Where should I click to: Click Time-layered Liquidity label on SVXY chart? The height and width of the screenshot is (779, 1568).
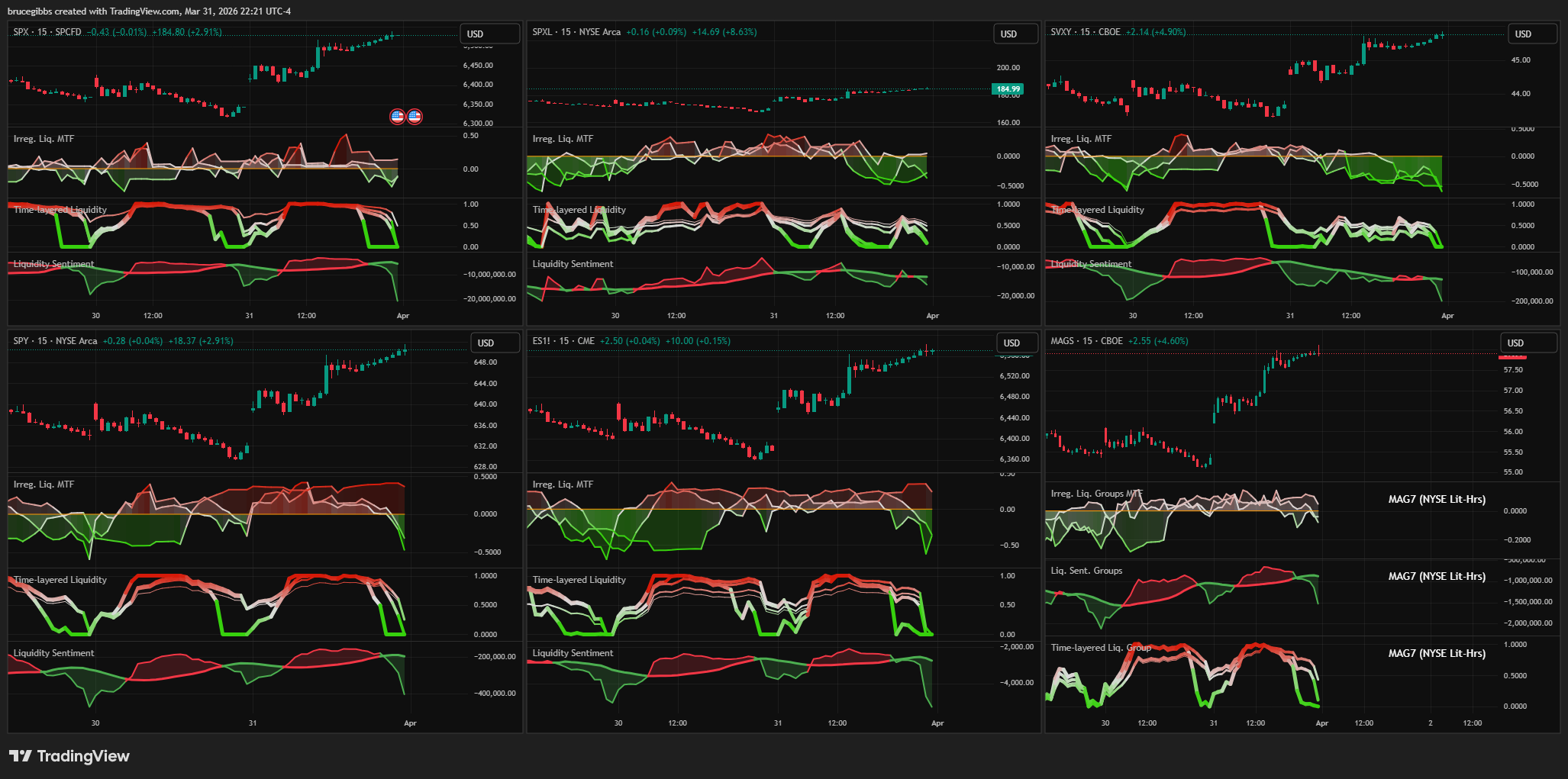(1097, 210)
